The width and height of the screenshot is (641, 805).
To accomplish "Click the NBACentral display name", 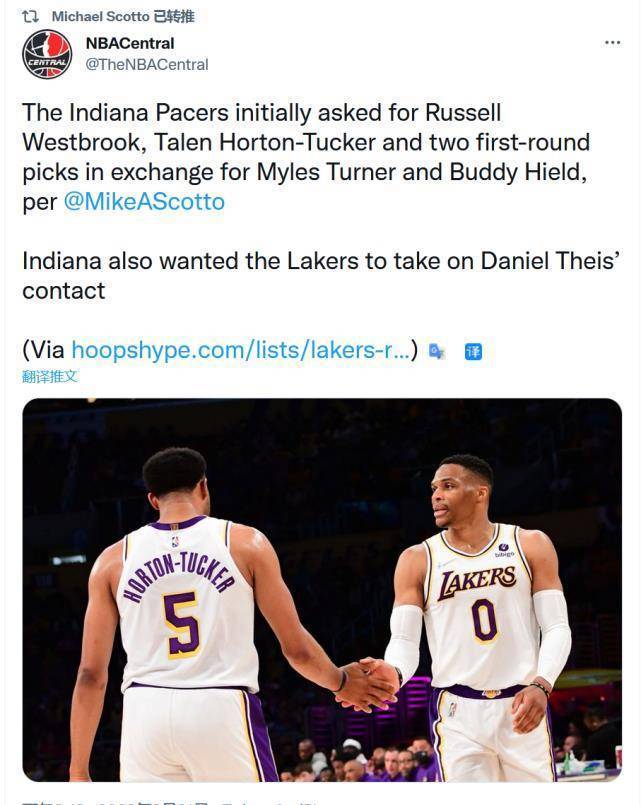I will tap(130, 44).
